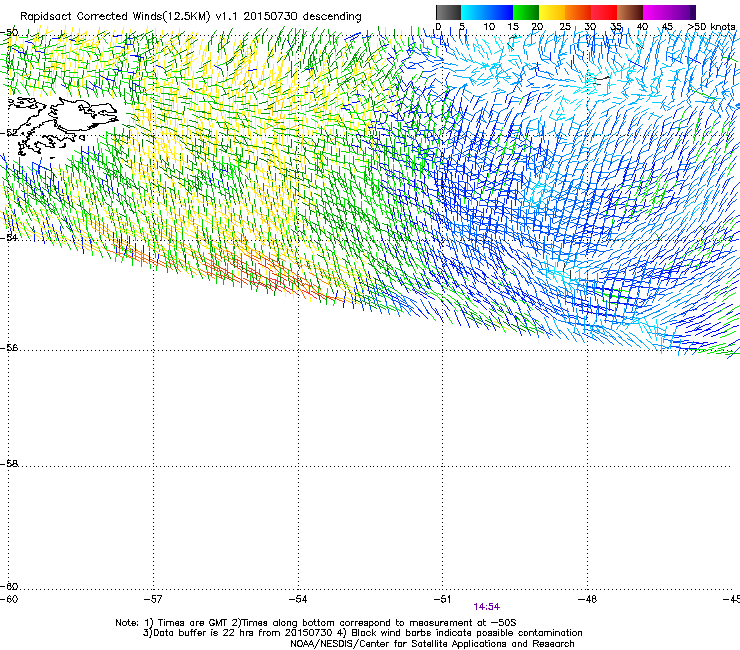Click the blue 10-15 knots legend segment
This screenshot has height=650, width=740.
500,12
